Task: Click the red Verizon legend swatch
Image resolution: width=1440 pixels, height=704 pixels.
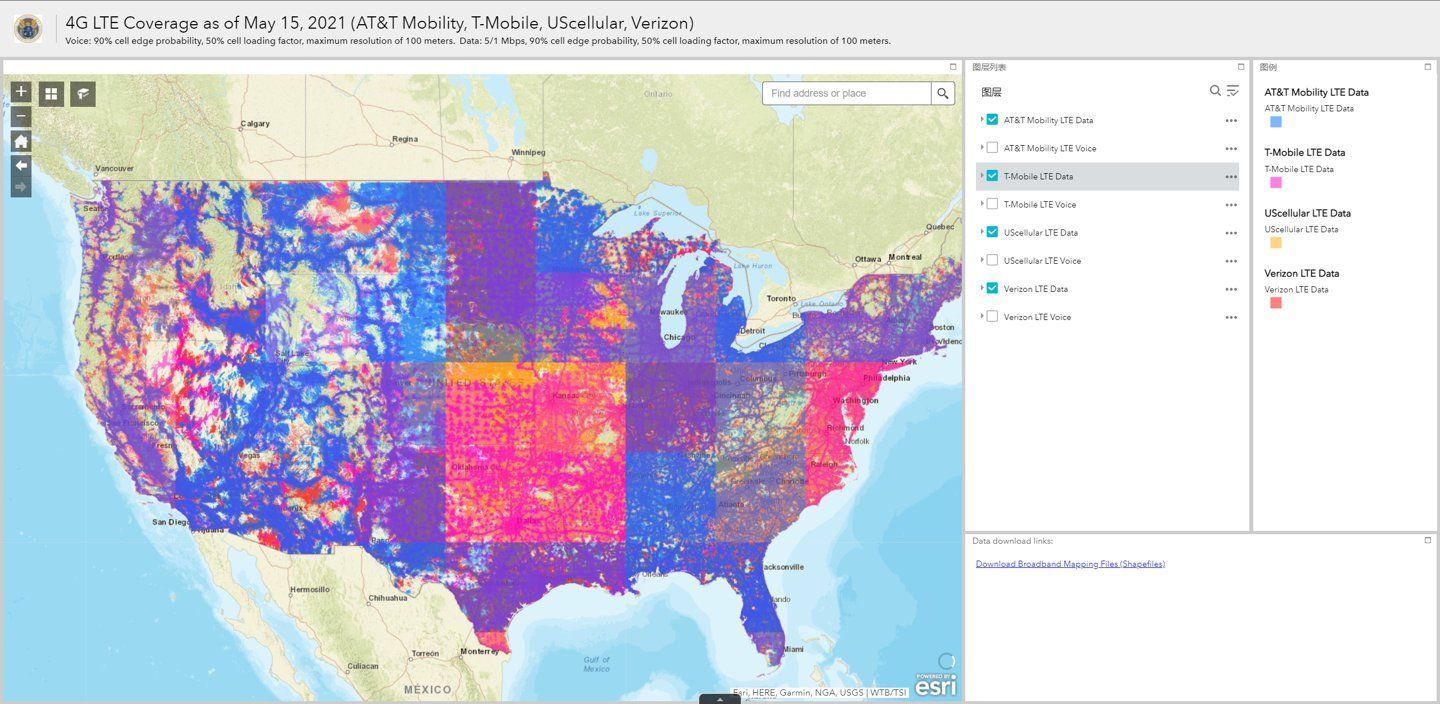Action: (x=1276, y=302)
